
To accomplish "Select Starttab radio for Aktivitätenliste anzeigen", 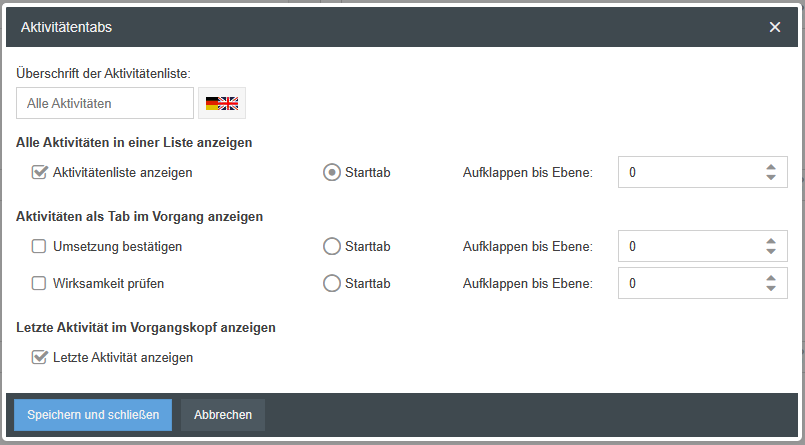I will pyautogui.click(x=332, y=172).
